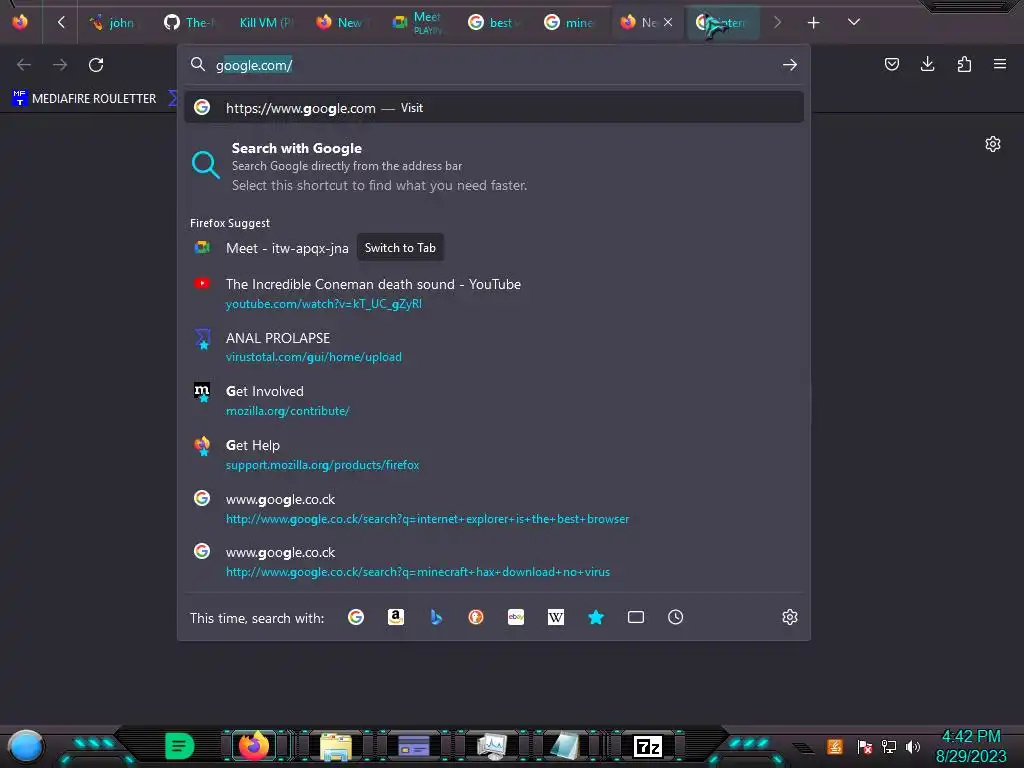Open the clock showing 4:42 PM

971,746
